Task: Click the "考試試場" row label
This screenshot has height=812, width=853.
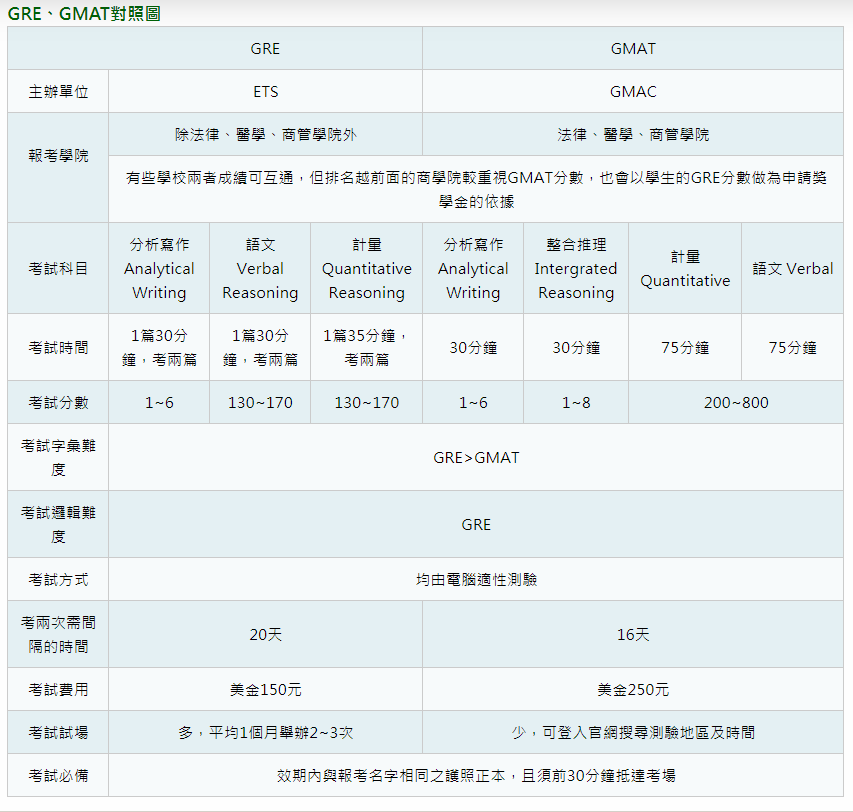Action: tap(58, 732)
